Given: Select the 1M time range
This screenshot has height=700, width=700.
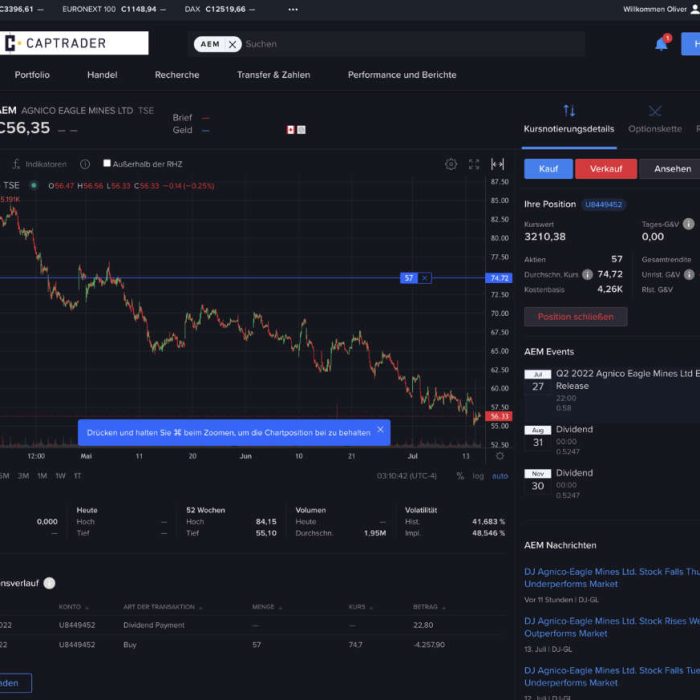Looking at the screenshot, I should point(42,476).
